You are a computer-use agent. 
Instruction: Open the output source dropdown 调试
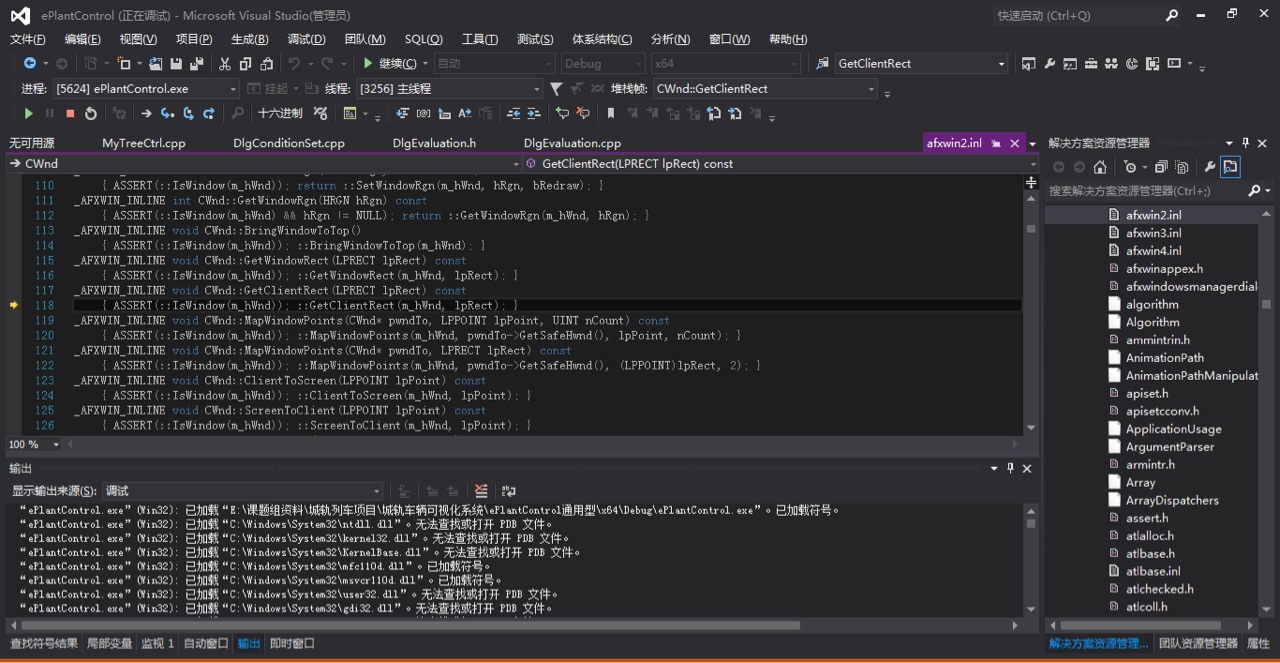click(x=242, y=491)
